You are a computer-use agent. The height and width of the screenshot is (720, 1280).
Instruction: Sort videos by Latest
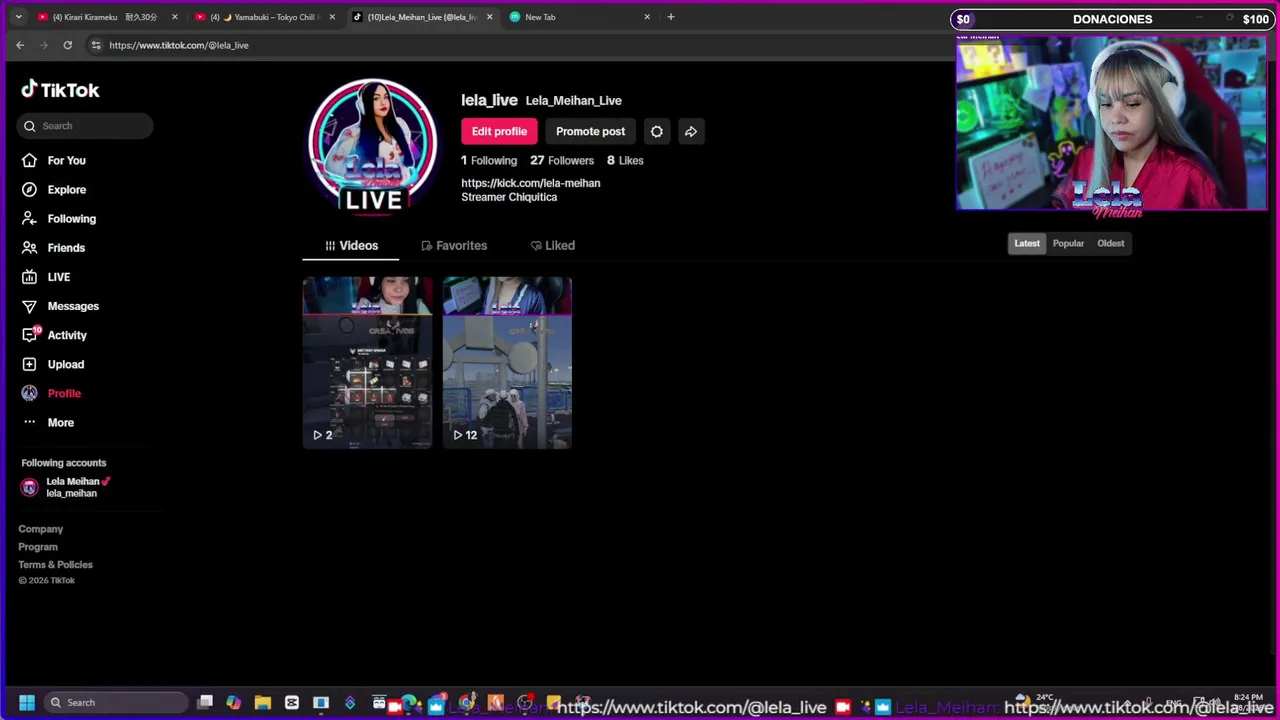point(1027,243)
